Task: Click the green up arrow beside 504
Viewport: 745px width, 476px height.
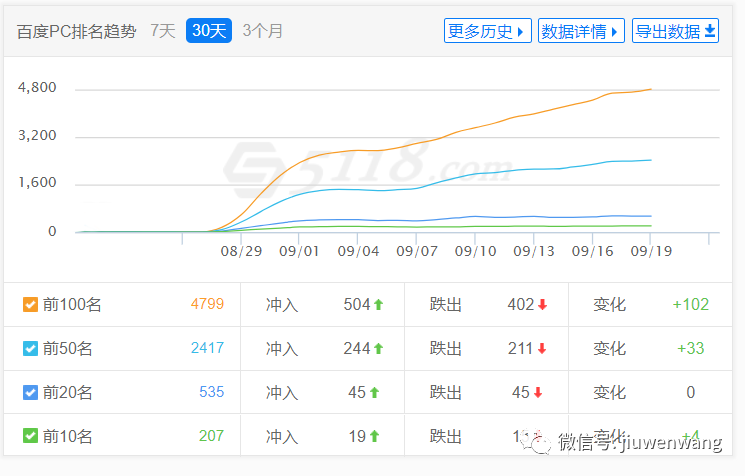Action: [379, 305]
